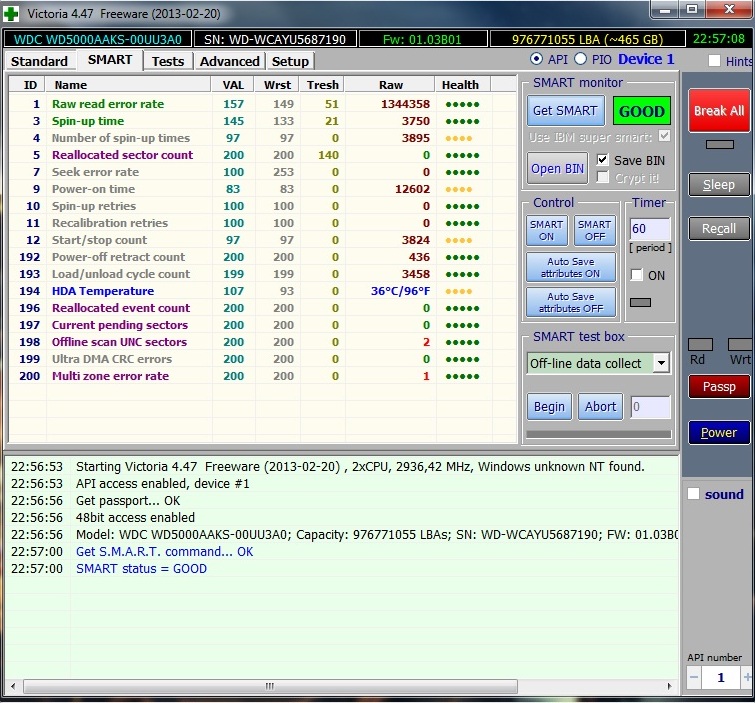
Task: Click the Open BIN button
Action: (x=557, y=169)
